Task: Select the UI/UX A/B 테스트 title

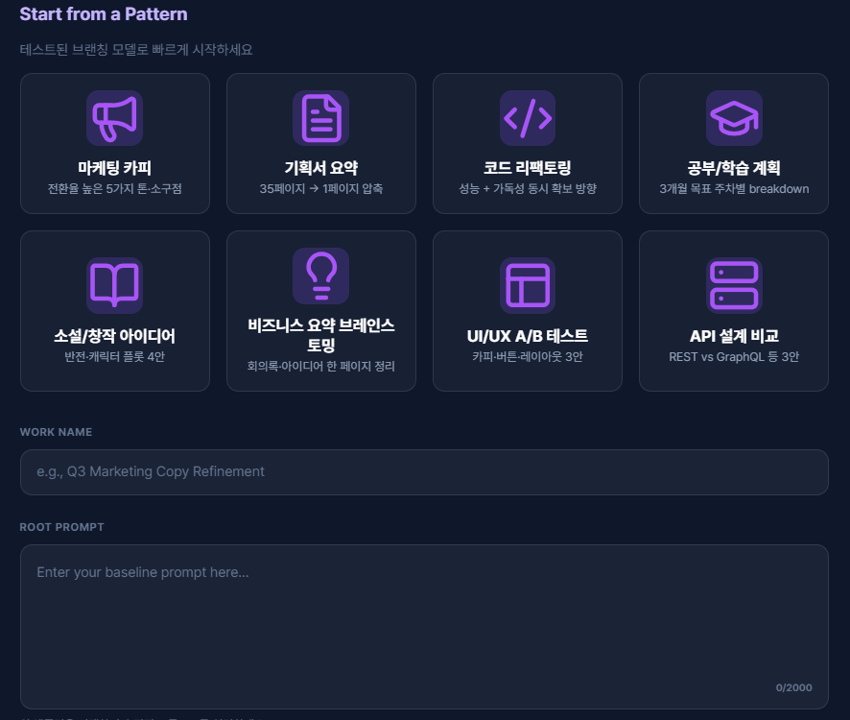Action: click(527, 336)
